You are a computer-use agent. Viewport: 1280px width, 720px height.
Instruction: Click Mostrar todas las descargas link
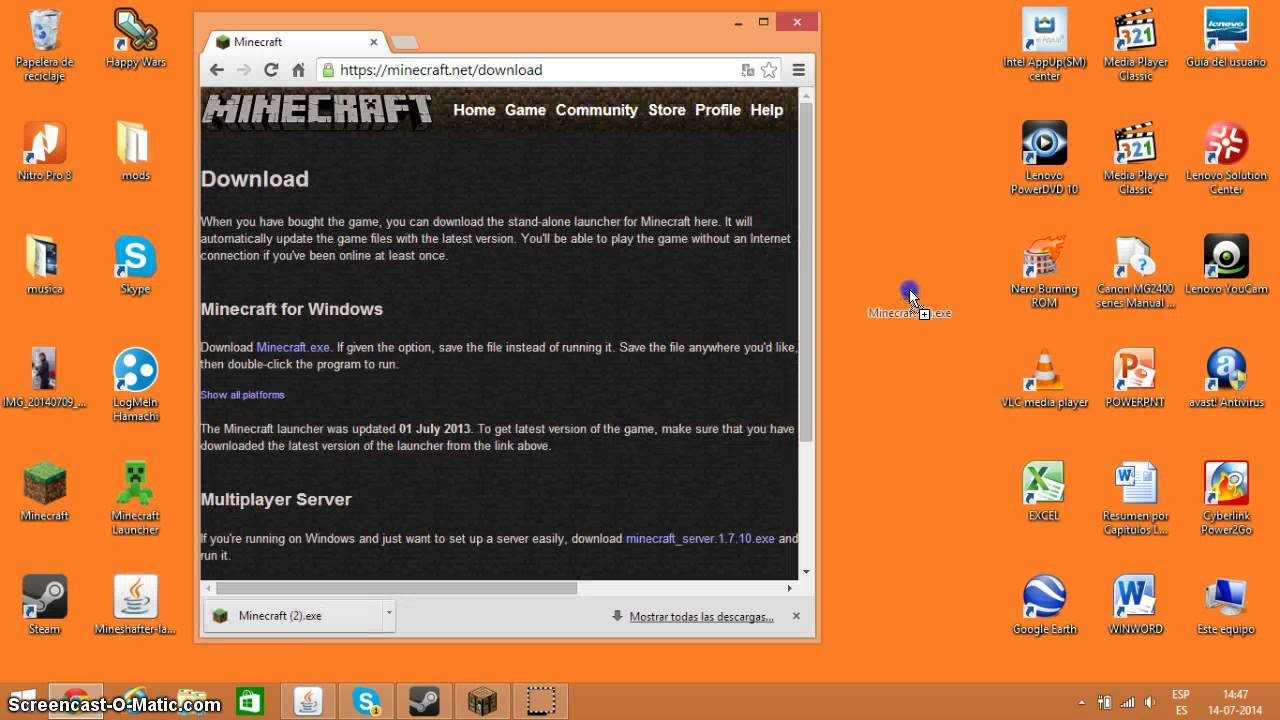pyautogui.click(x=701, y=617)
